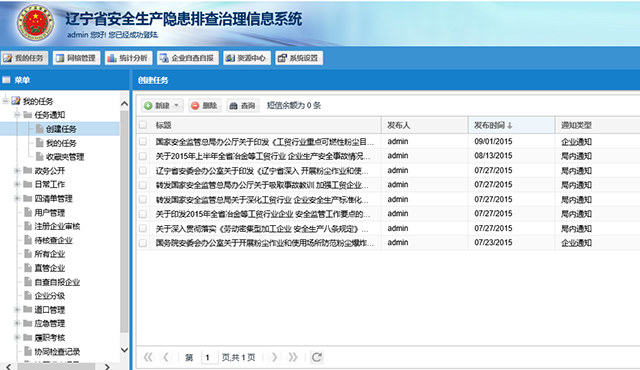This screenshot has height=370, width=640.
Task: Expand the 政务公开 tree folder
Action: [x=17, y=171]
